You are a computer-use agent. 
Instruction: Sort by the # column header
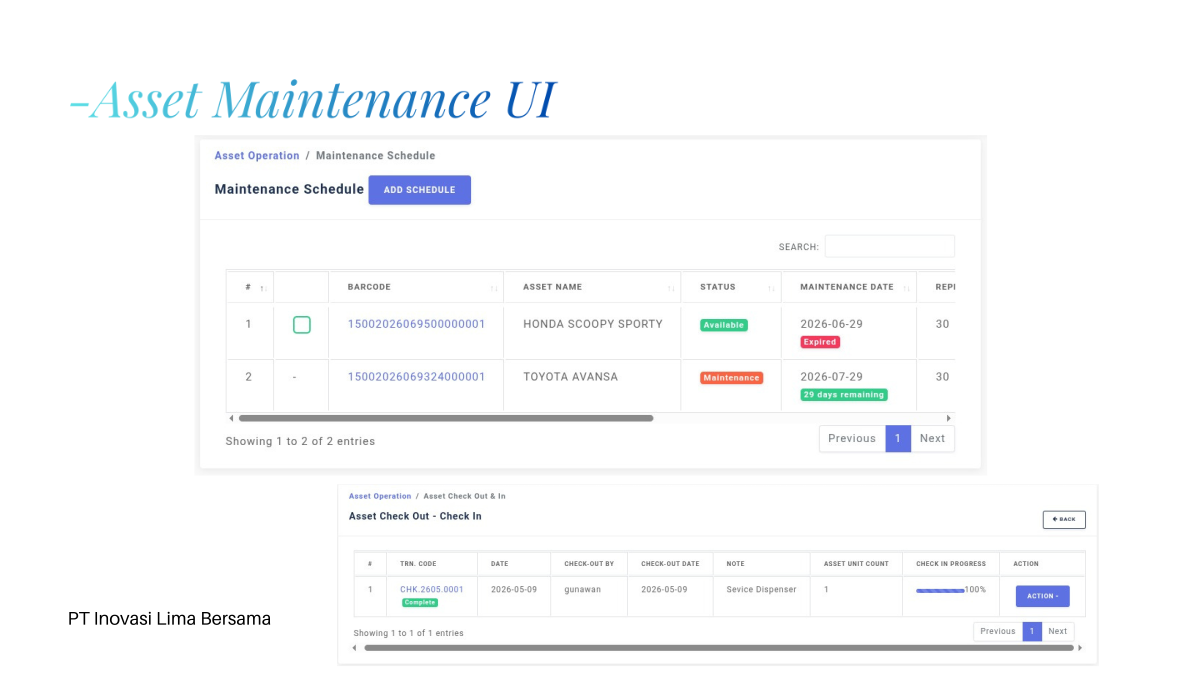point(249,287)
